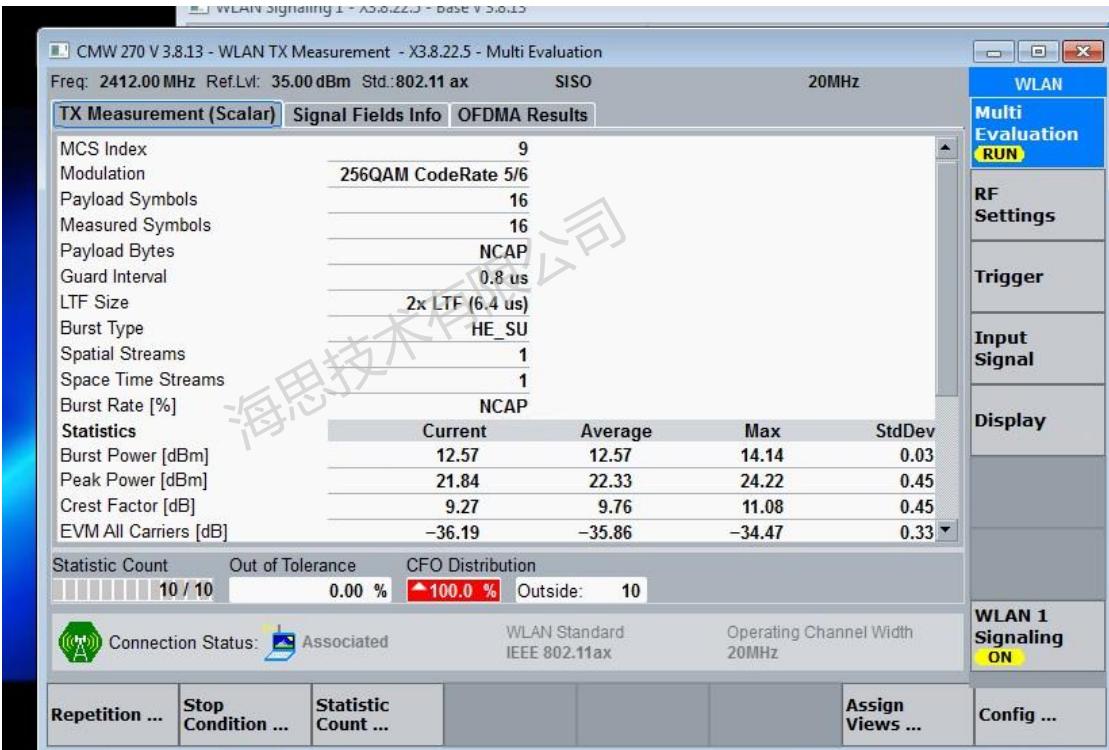This screenshot has width=1109, height=750.
Task: Click the Burst Type HE_SU value
Action: (499, 329)
